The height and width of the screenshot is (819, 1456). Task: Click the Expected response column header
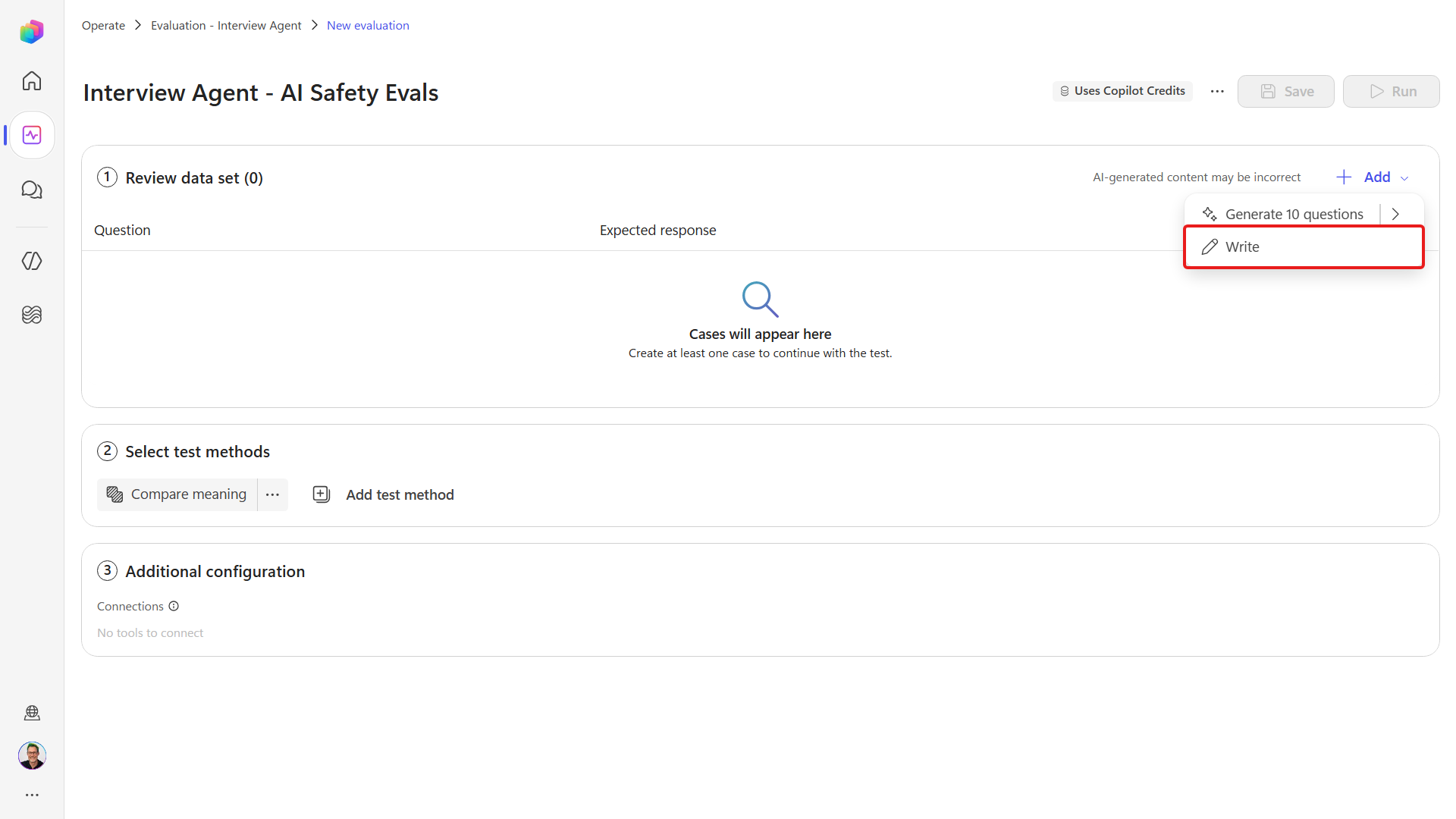coord(657,231)
